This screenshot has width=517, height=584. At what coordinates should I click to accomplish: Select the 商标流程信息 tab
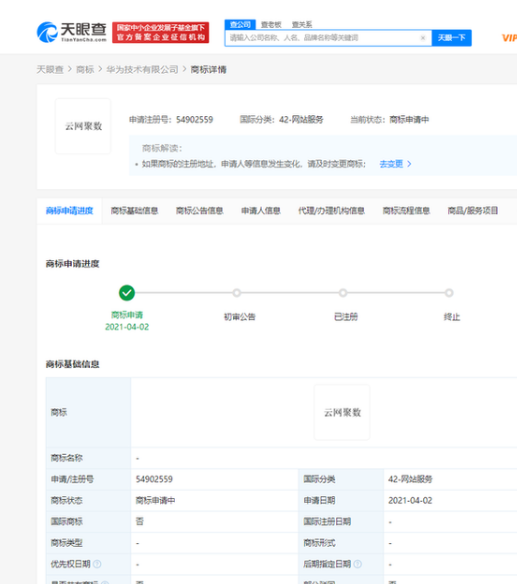pyautogui.click(x=406, y=211)
